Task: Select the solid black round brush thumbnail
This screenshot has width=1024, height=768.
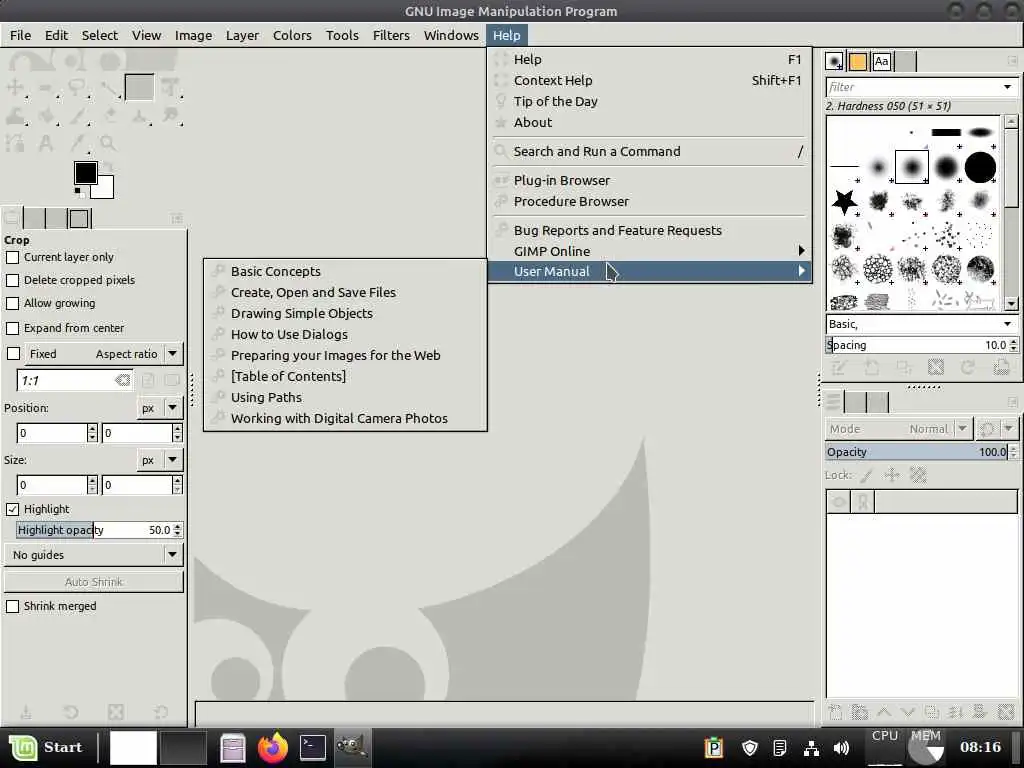Action: tap(980, 167)
